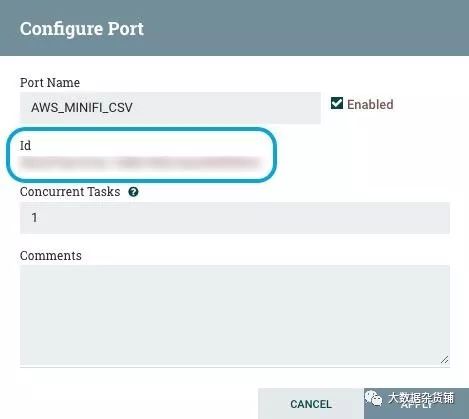Click the CANCEL button

[311, 404]
